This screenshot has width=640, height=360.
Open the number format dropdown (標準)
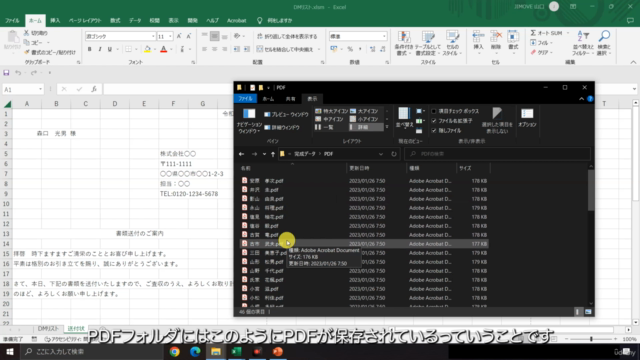click(x=384, y=36)
